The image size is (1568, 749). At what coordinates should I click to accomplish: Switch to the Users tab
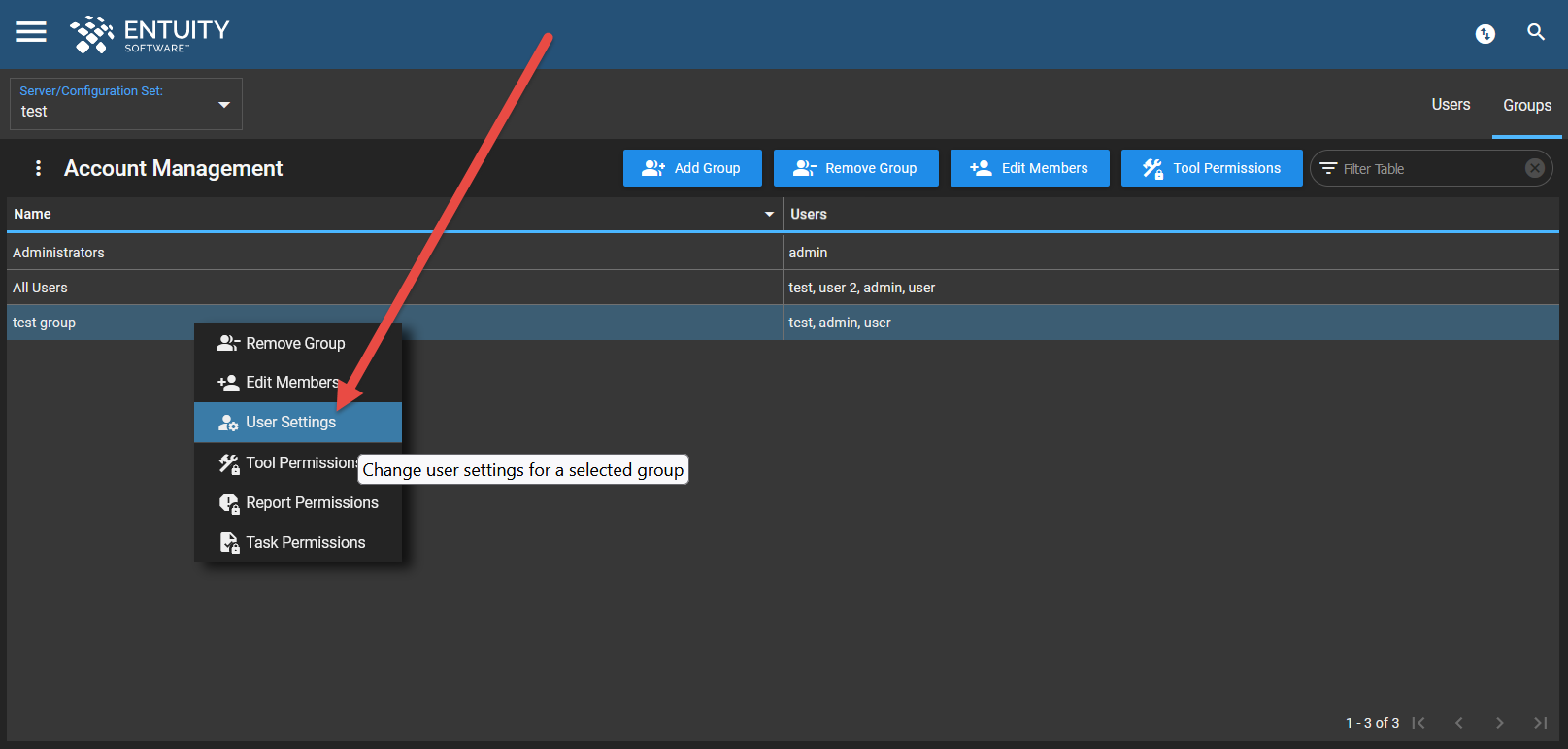(1451, 105)
